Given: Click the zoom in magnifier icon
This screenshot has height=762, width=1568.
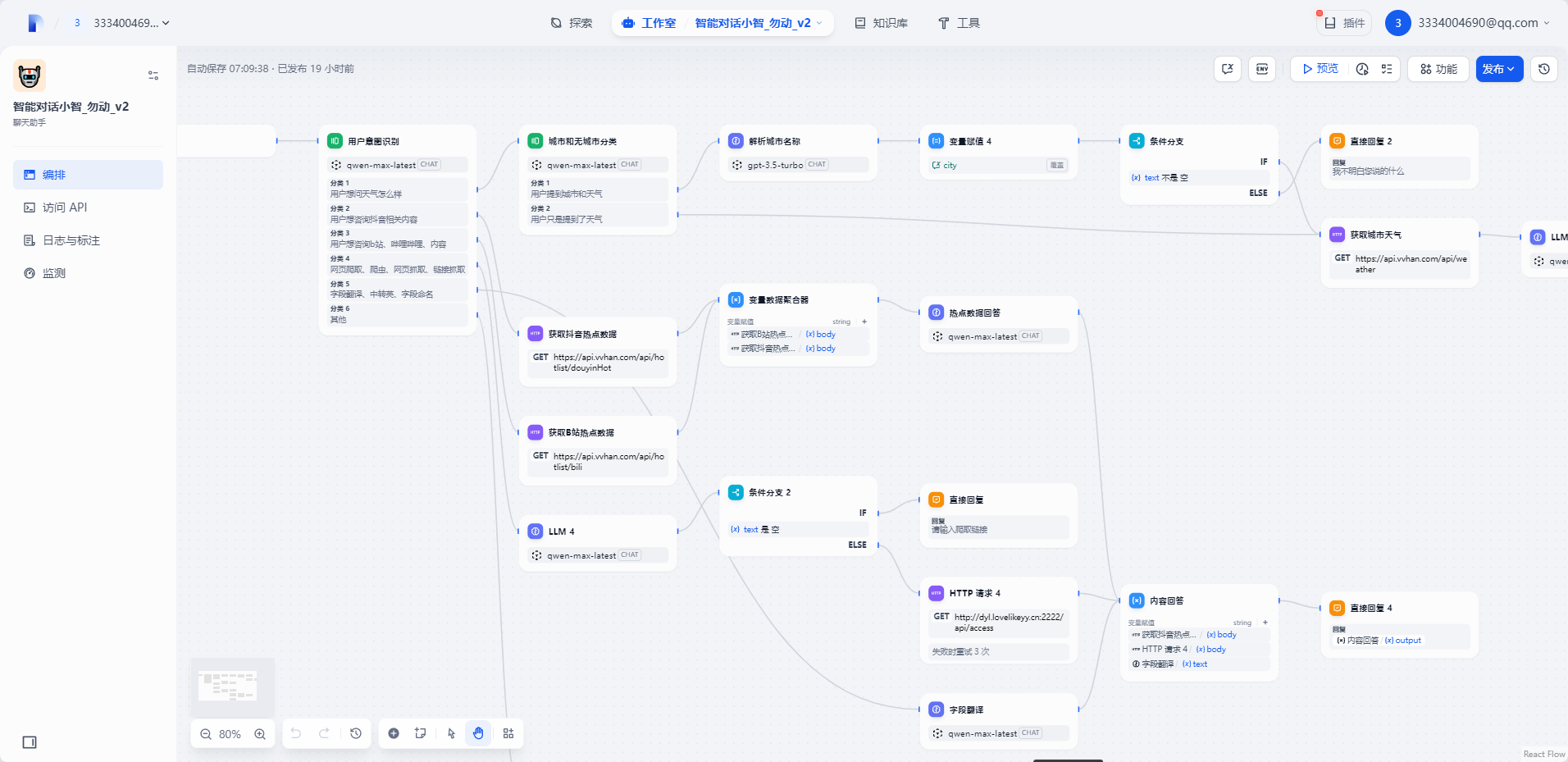Looking at the screenshot, I should tap(260, 734).
